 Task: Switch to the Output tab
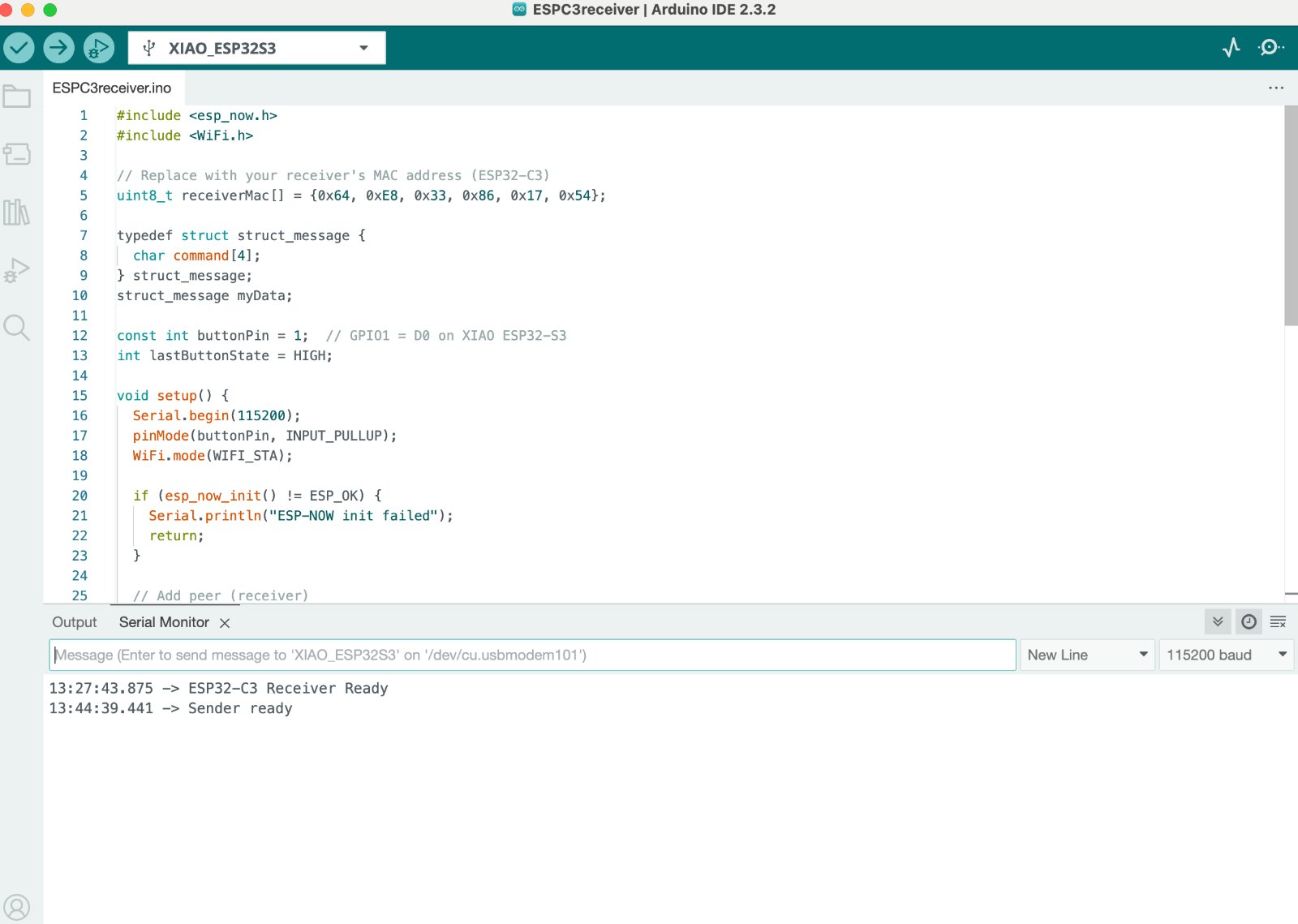point(75,622)
